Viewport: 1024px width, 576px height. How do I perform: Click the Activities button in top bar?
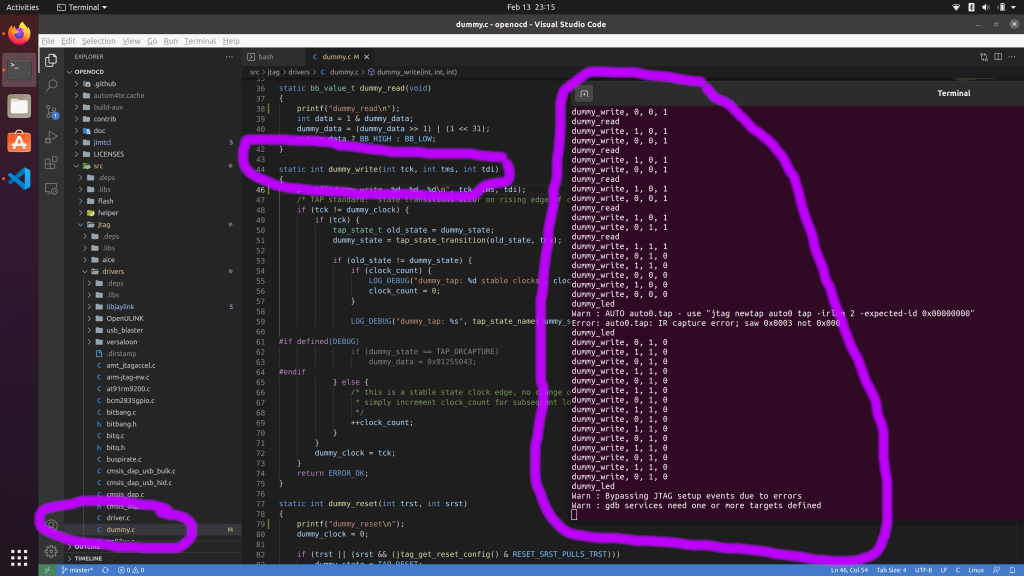point(22,7)
